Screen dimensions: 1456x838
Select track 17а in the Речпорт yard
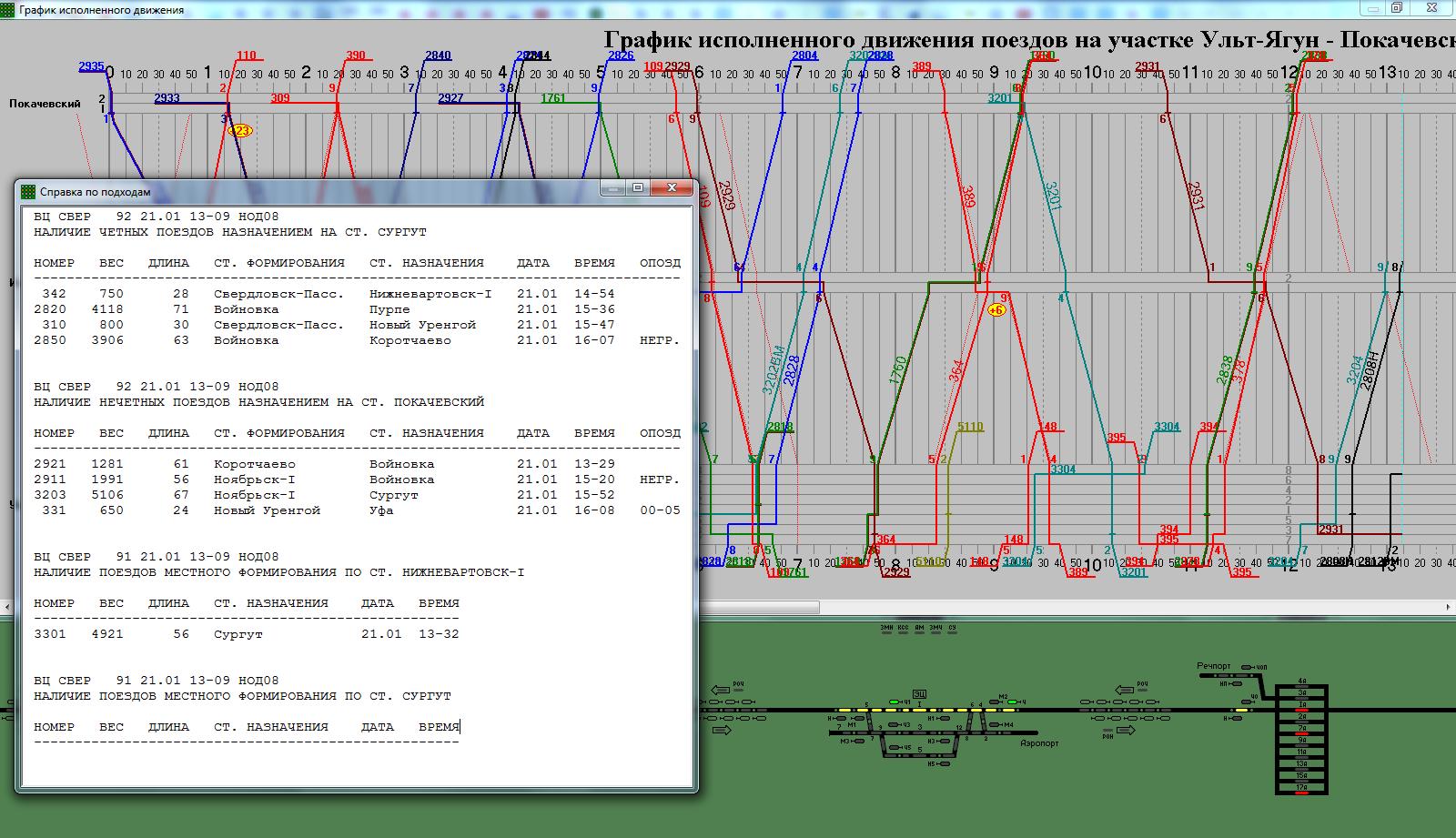pos(1302,787)
